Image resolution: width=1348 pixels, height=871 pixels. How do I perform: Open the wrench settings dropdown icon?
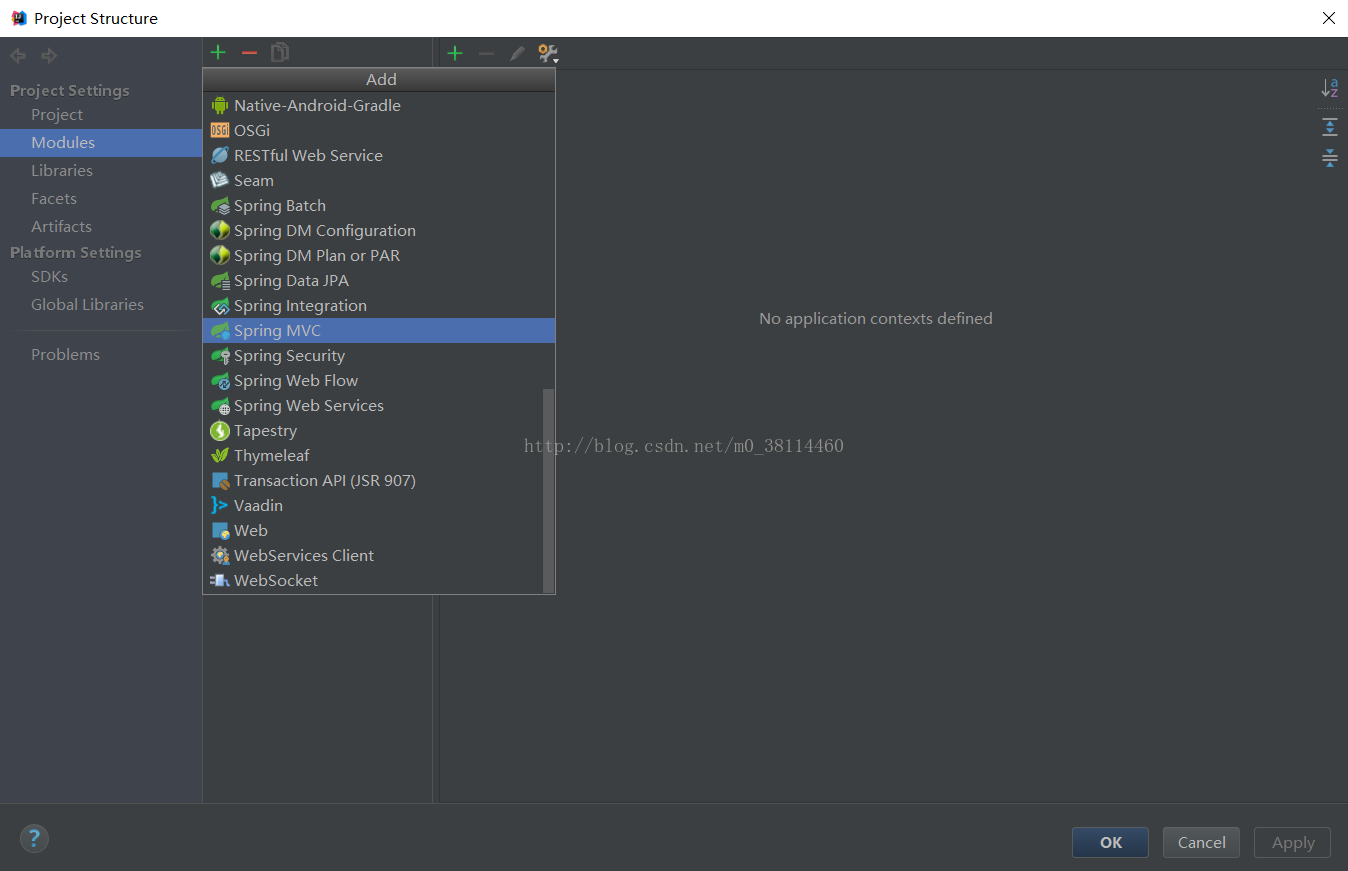tap(548, 53)
